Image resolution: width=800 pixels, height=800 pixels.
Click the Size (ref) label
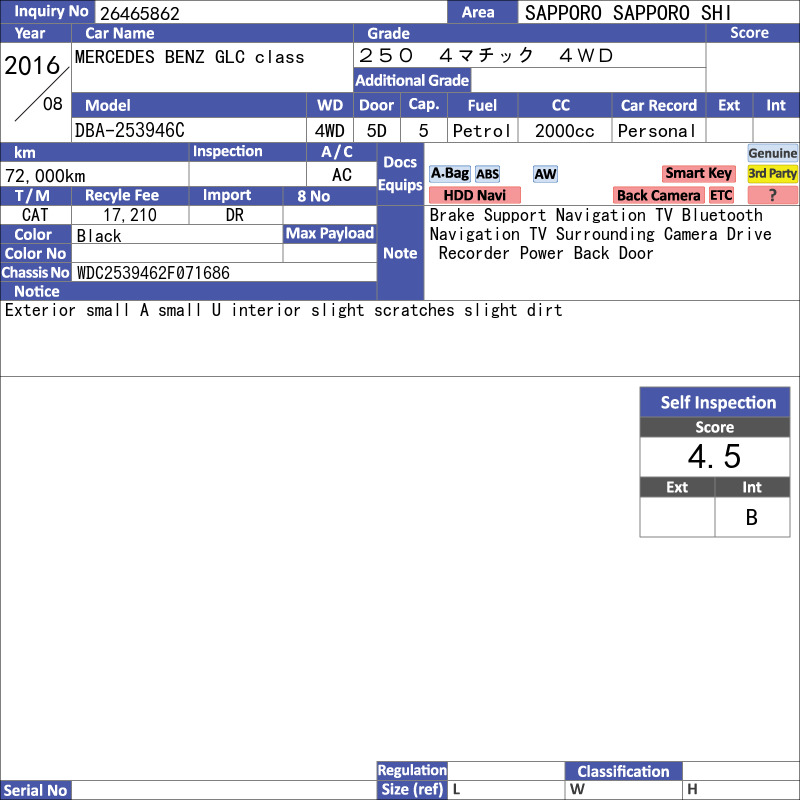412,790
